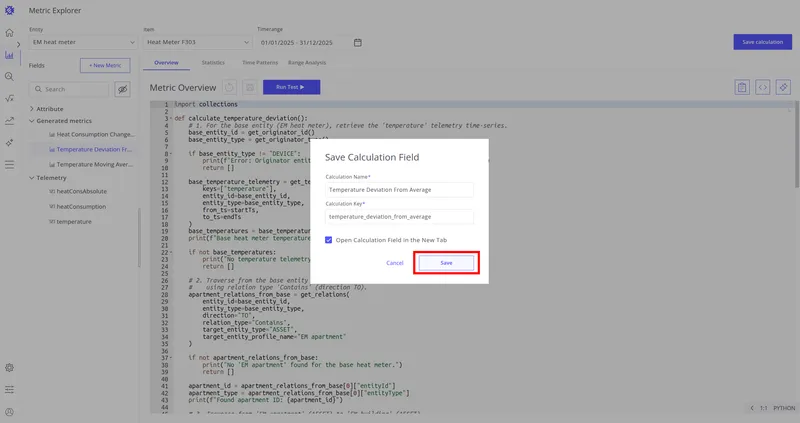The image size is (800, 423).
Task: Click the chevron left of 1:1 in status bar
Action: pyautogui.click(x=752, y=408)
